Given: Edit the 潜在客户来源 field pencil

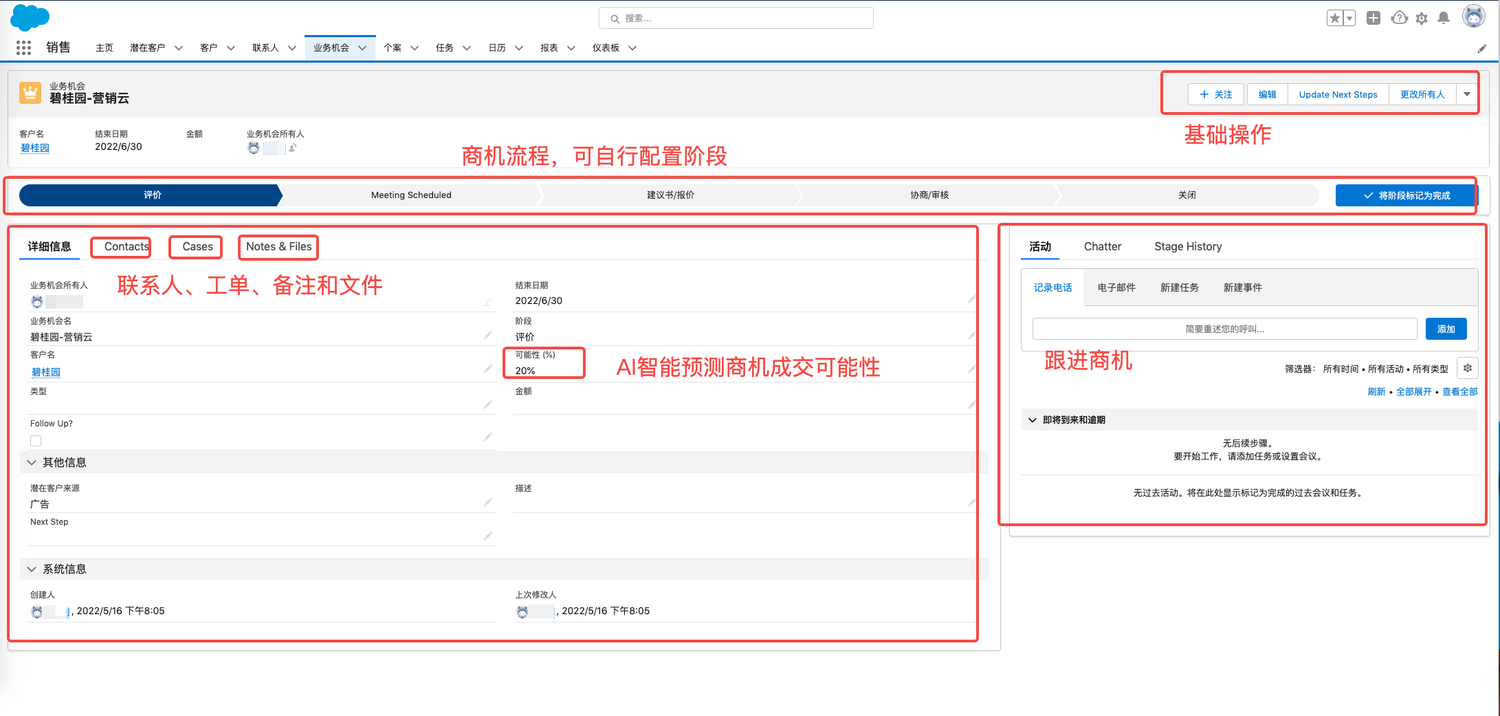Looking at the screenshot, I should [x=488, y=503].
